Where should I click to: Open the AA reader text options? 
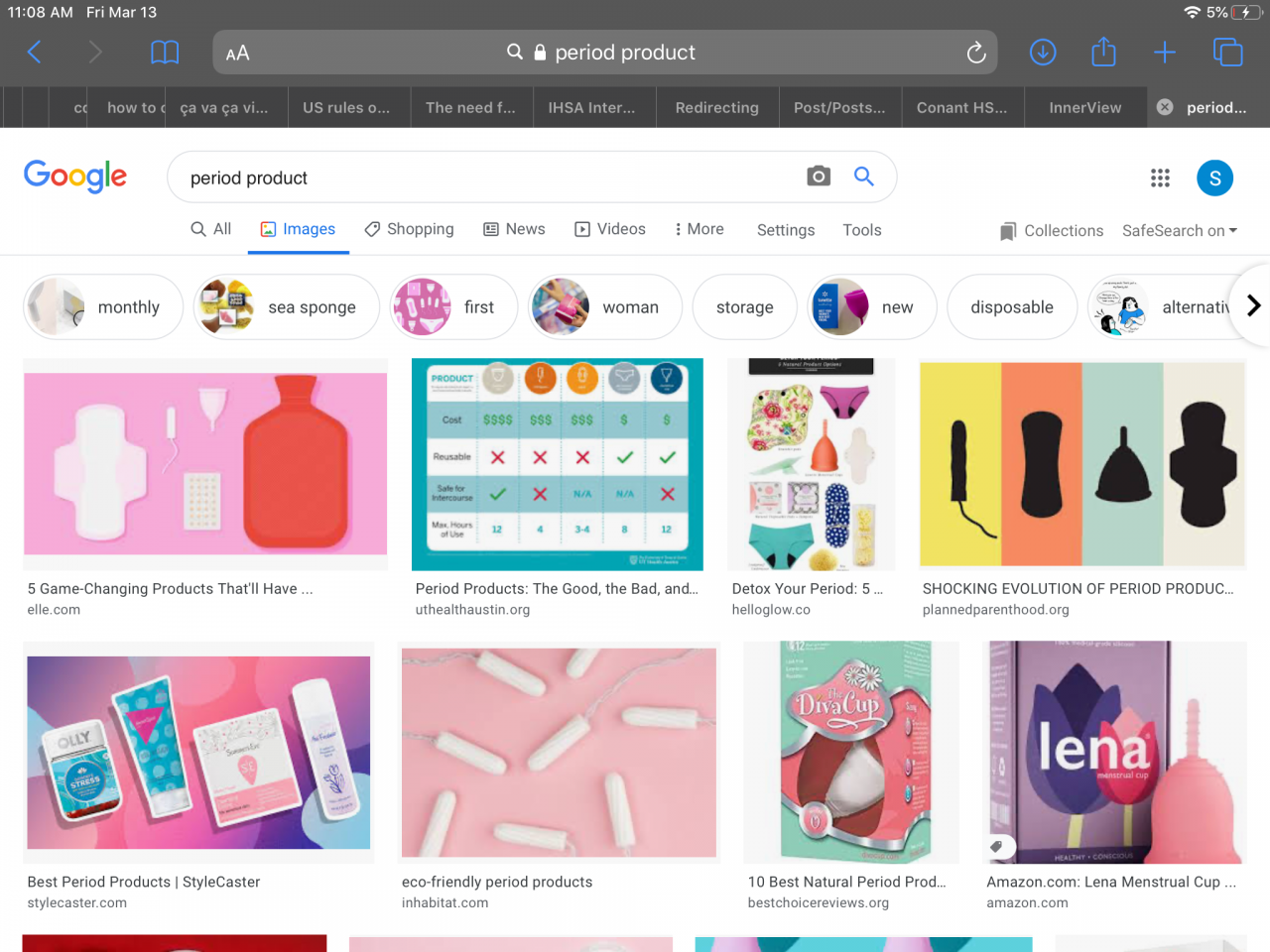[x=237, y=54]
